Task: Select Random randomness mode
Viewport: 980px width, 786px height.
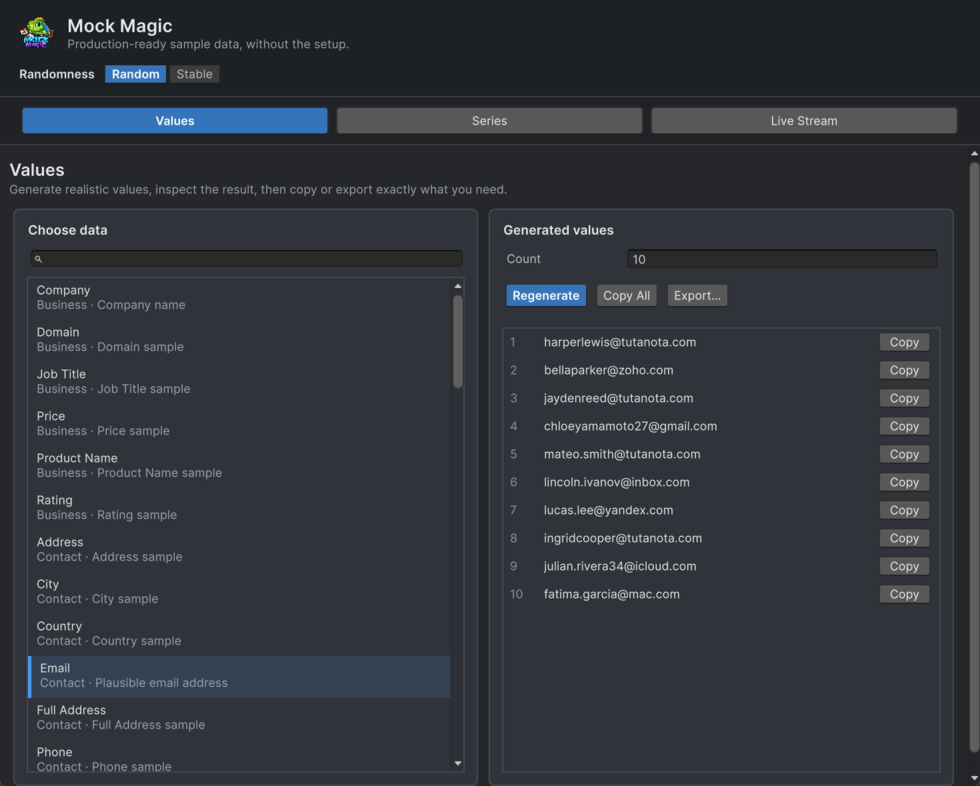Action: [x=135, y=74]
